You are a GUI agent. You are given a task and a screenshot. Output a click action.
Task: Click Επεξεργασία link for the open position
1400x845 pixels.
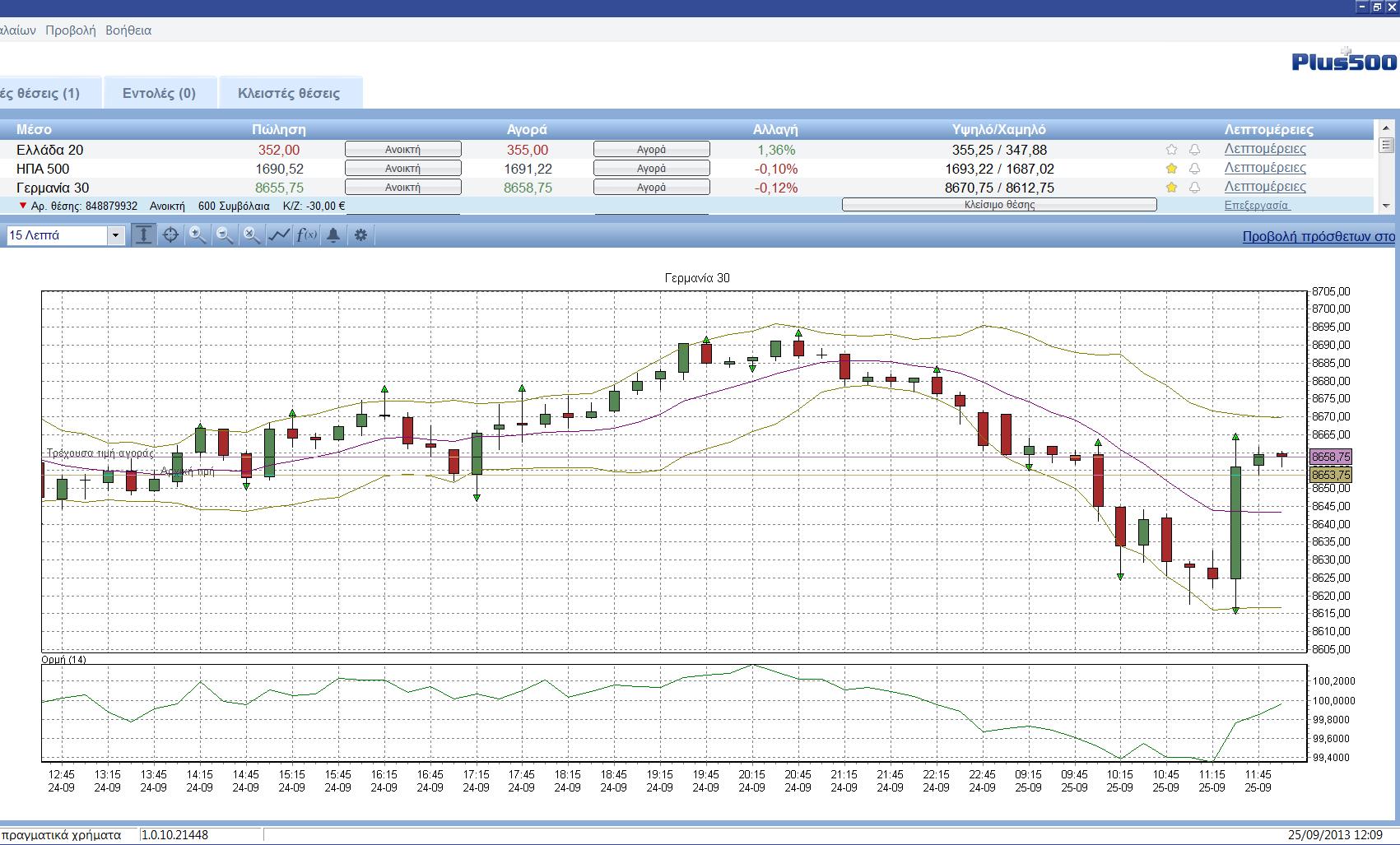point(1257,206)
